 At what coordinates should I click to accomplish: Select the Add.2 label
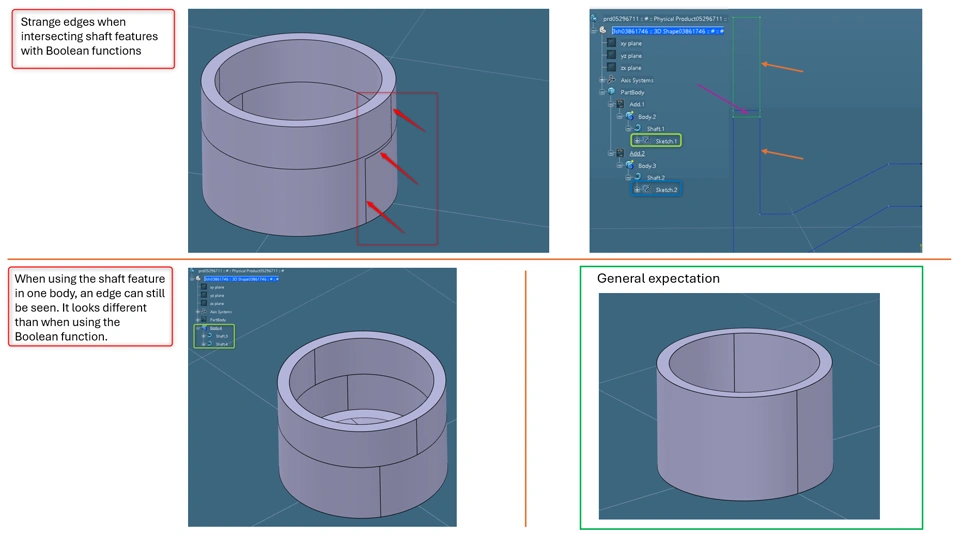point(637,153)
